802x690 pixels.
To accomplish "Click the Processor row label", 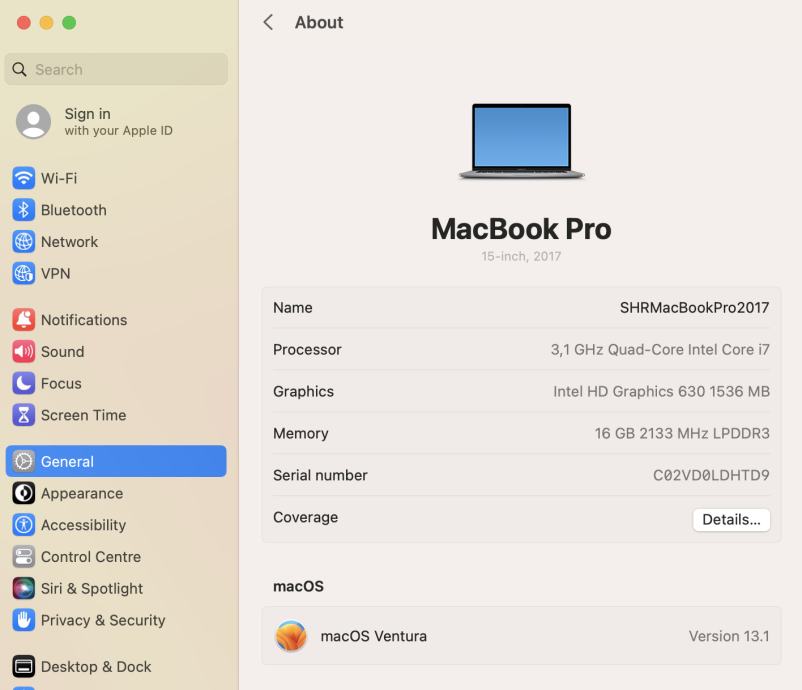I will [x=307, y=349].
